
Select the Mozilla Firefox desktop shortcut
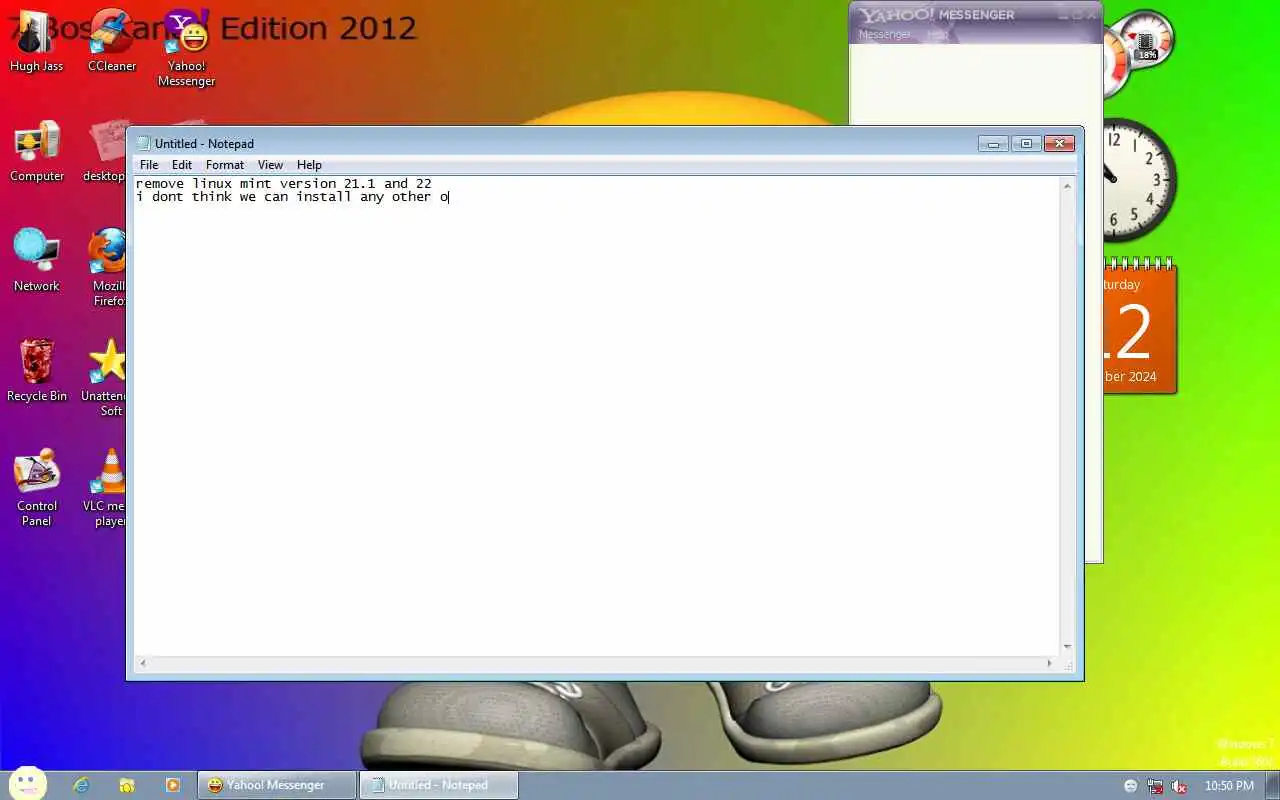(x=108, y=267)
